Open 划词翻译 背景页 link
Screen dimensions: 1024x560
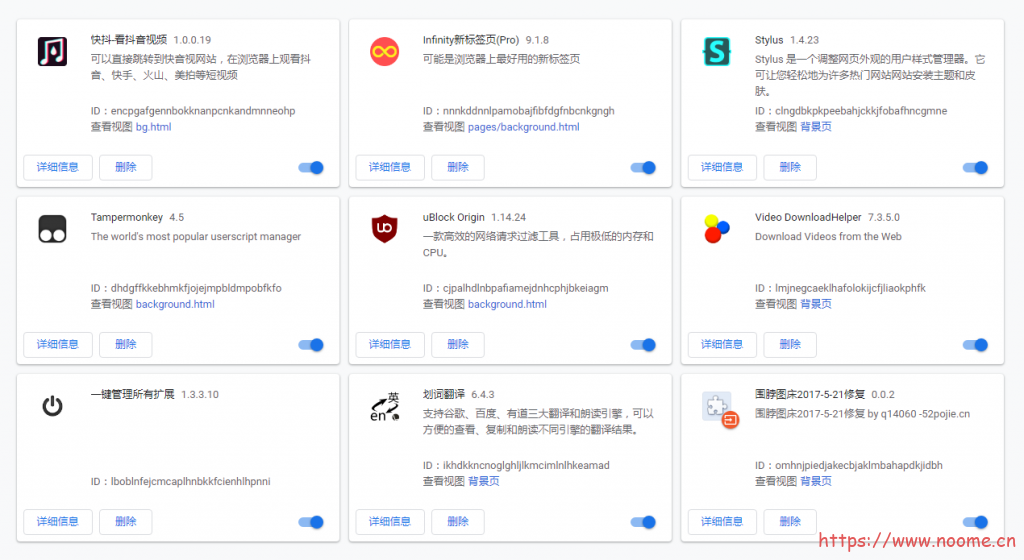[x=484, y=481]
